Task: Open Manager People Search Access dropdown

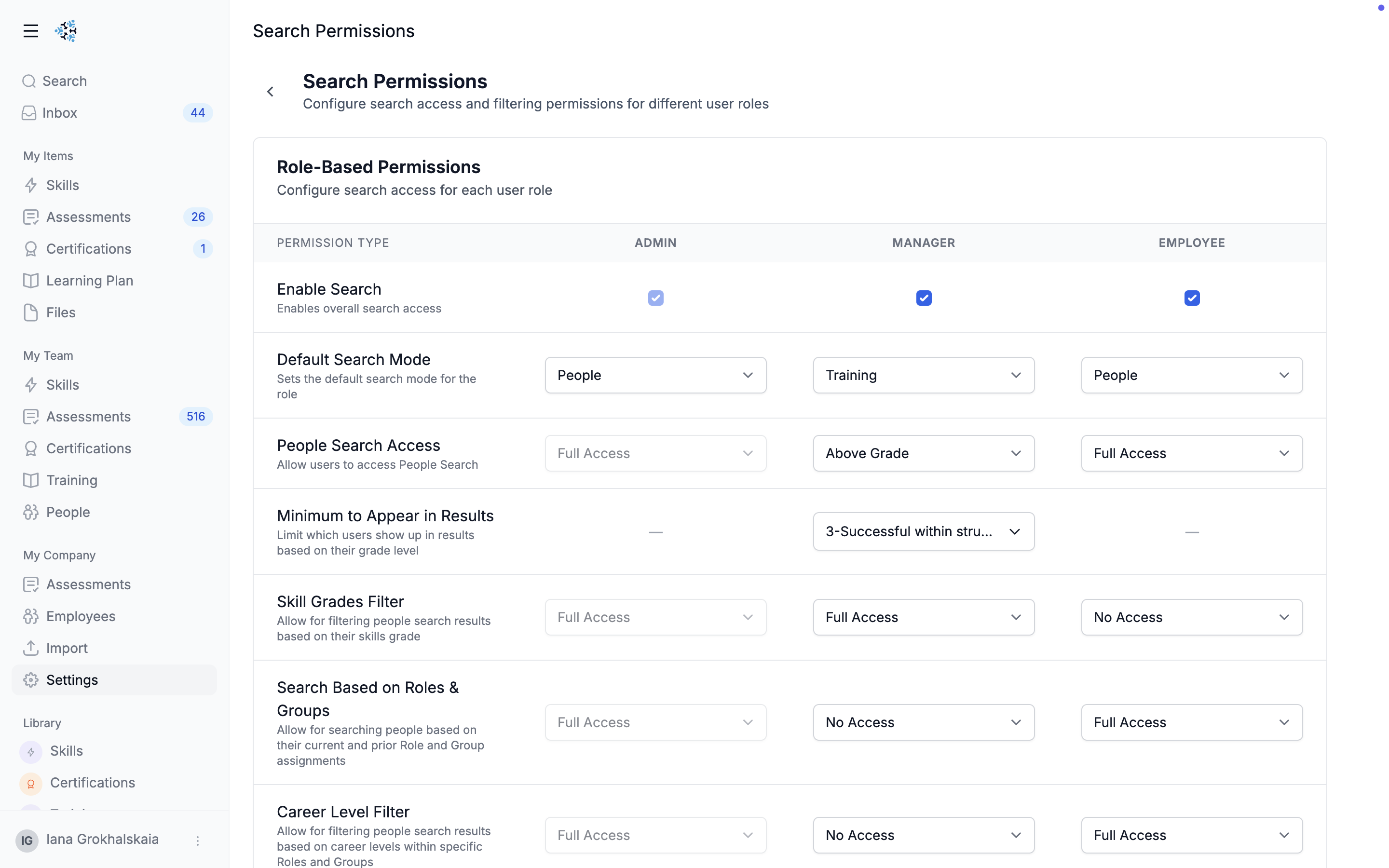Action: click(x=924, y=453)
